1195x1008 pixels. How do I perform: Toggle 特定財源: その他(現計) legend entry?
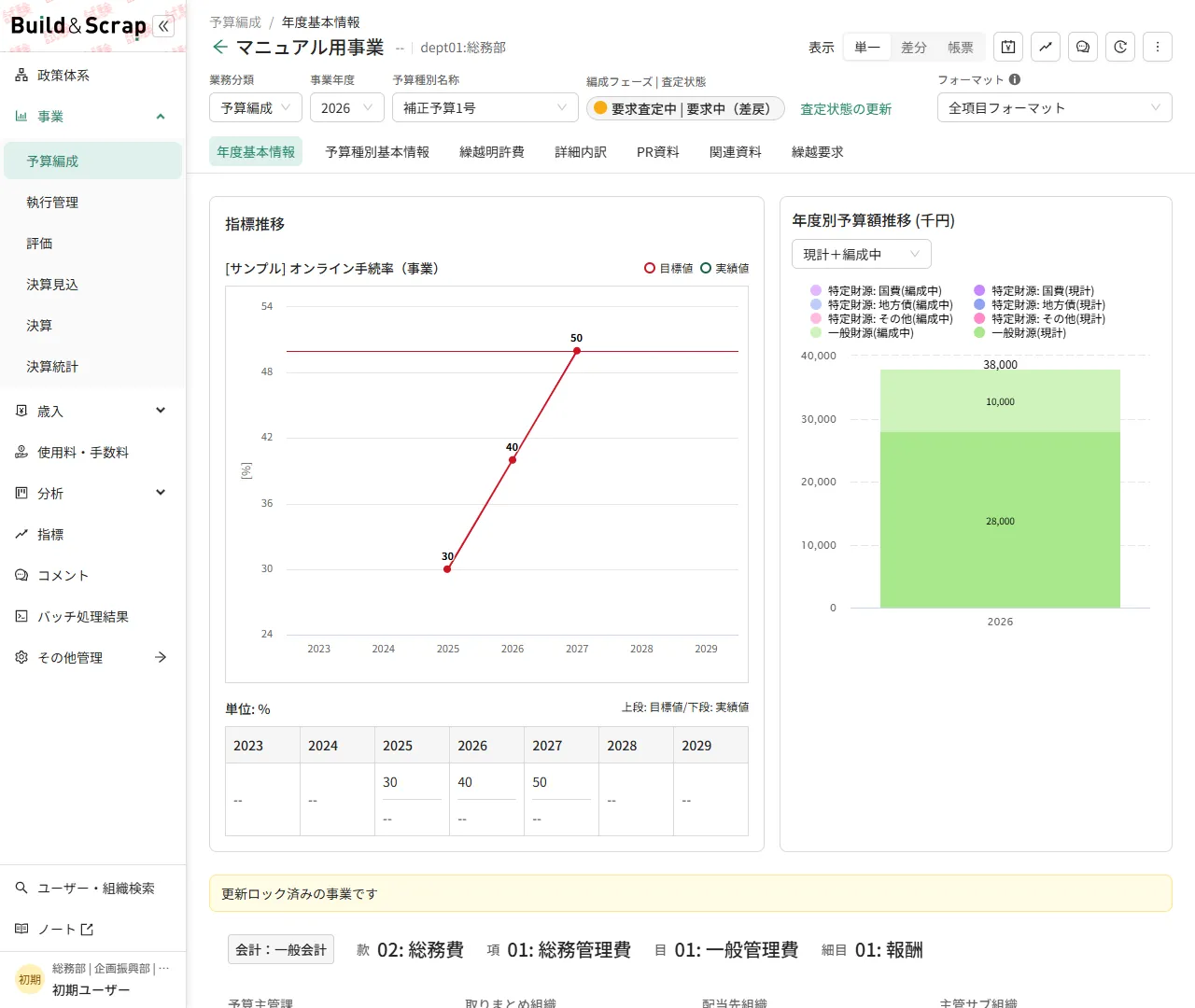[x=1039, y=318]
